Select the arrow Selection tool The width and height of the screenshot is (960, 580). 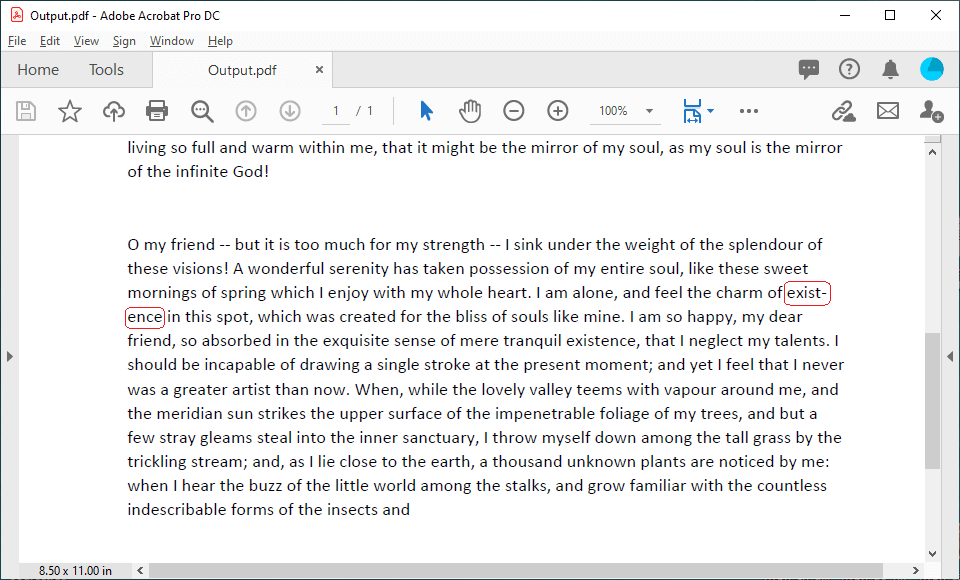coord(427,111)
